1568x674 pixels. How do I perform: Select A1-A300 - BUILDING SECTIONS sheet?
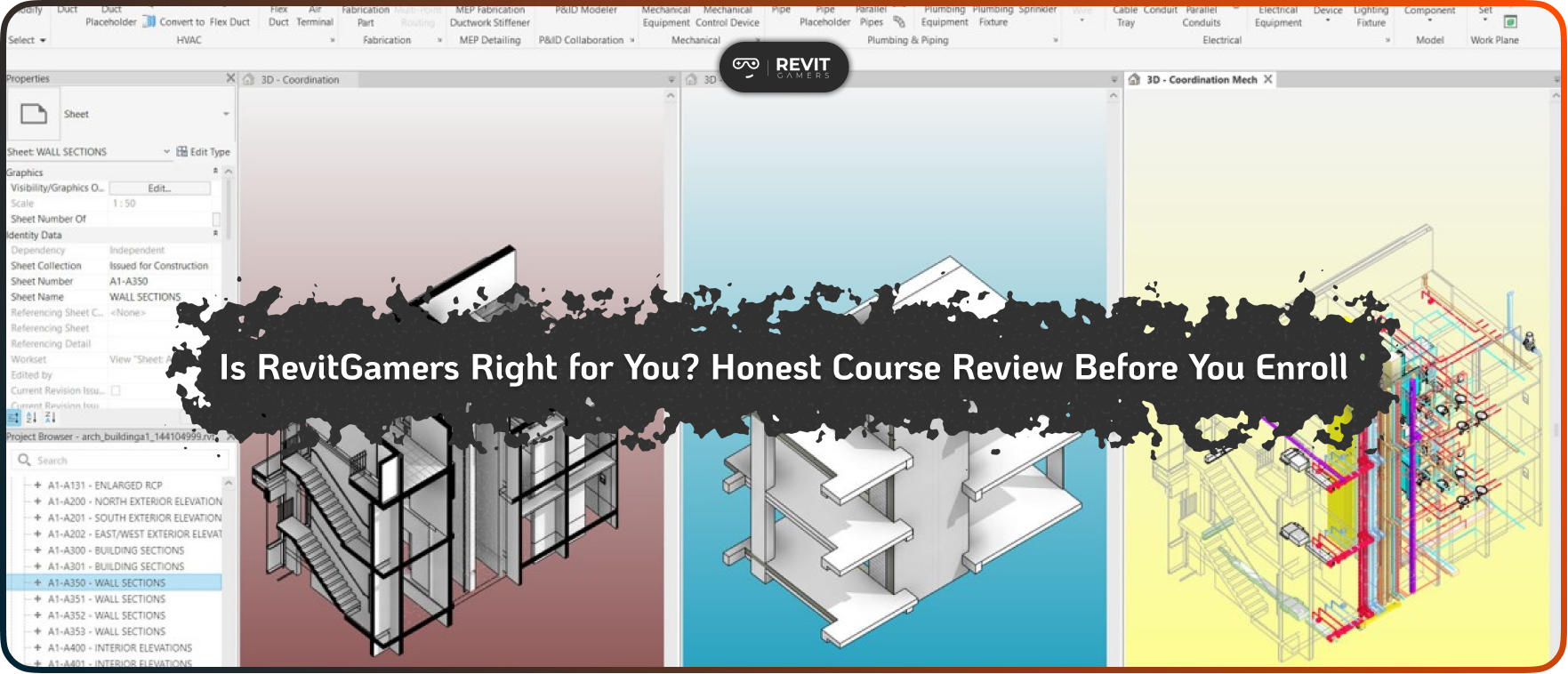tap(117, 550)
